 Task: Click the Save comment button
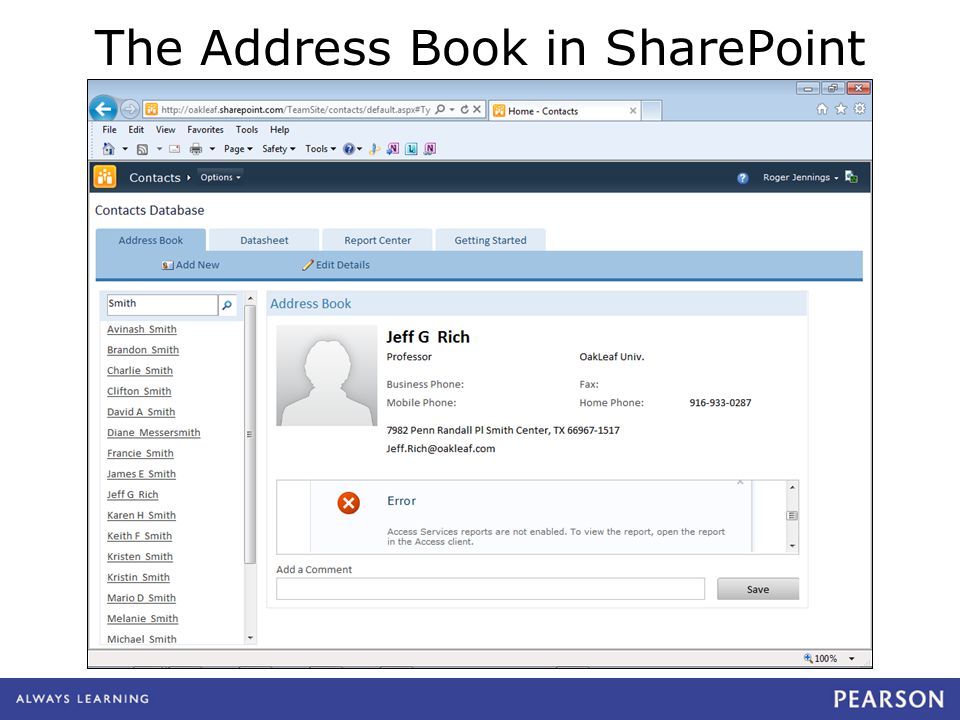[x=758, y=589]
